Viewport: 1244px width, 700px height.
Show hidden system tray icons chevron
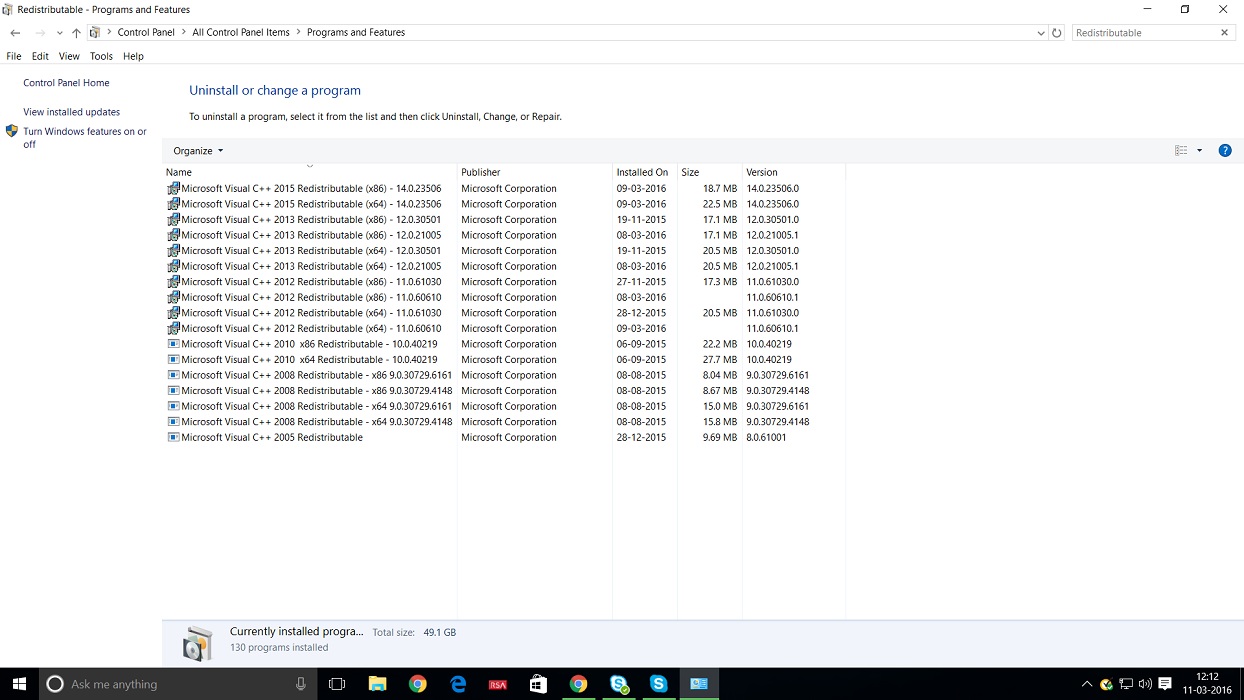click(x=1087, y=684)
